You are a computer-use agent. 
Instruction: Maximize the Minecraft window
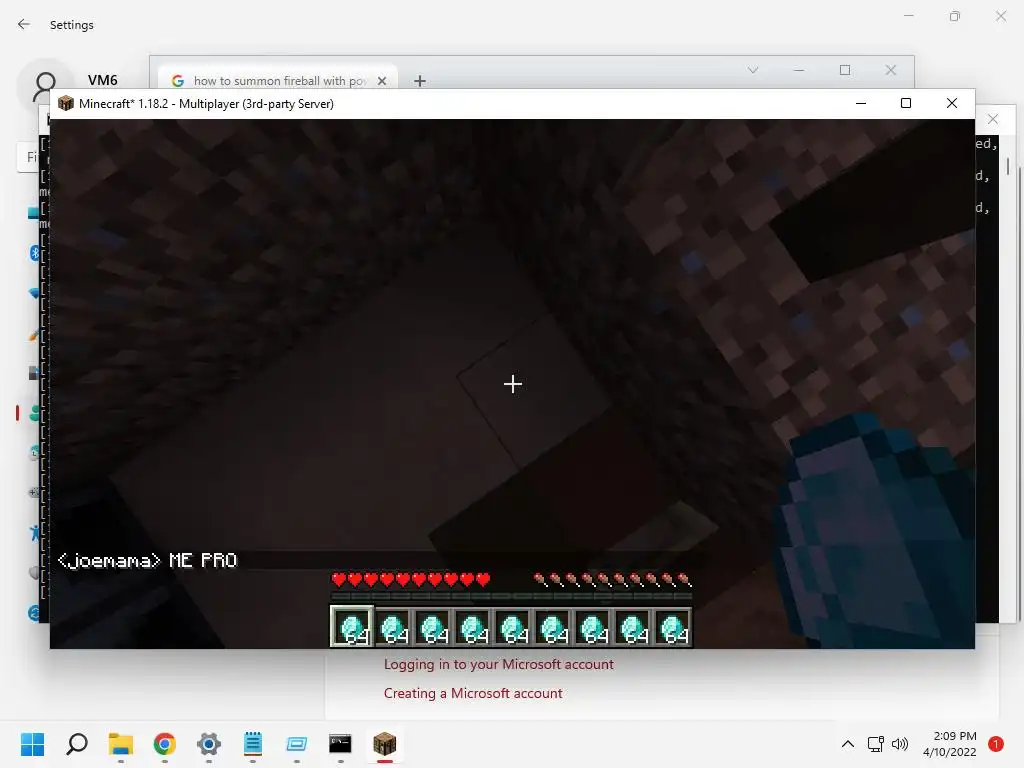pos(906,103)
